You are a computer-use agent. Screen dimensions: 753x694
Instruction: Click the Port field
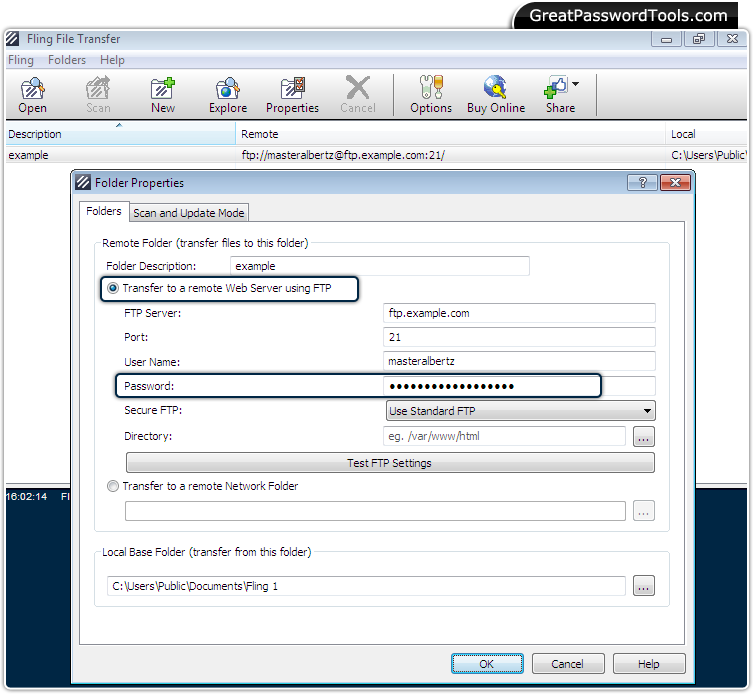point(519,337)
